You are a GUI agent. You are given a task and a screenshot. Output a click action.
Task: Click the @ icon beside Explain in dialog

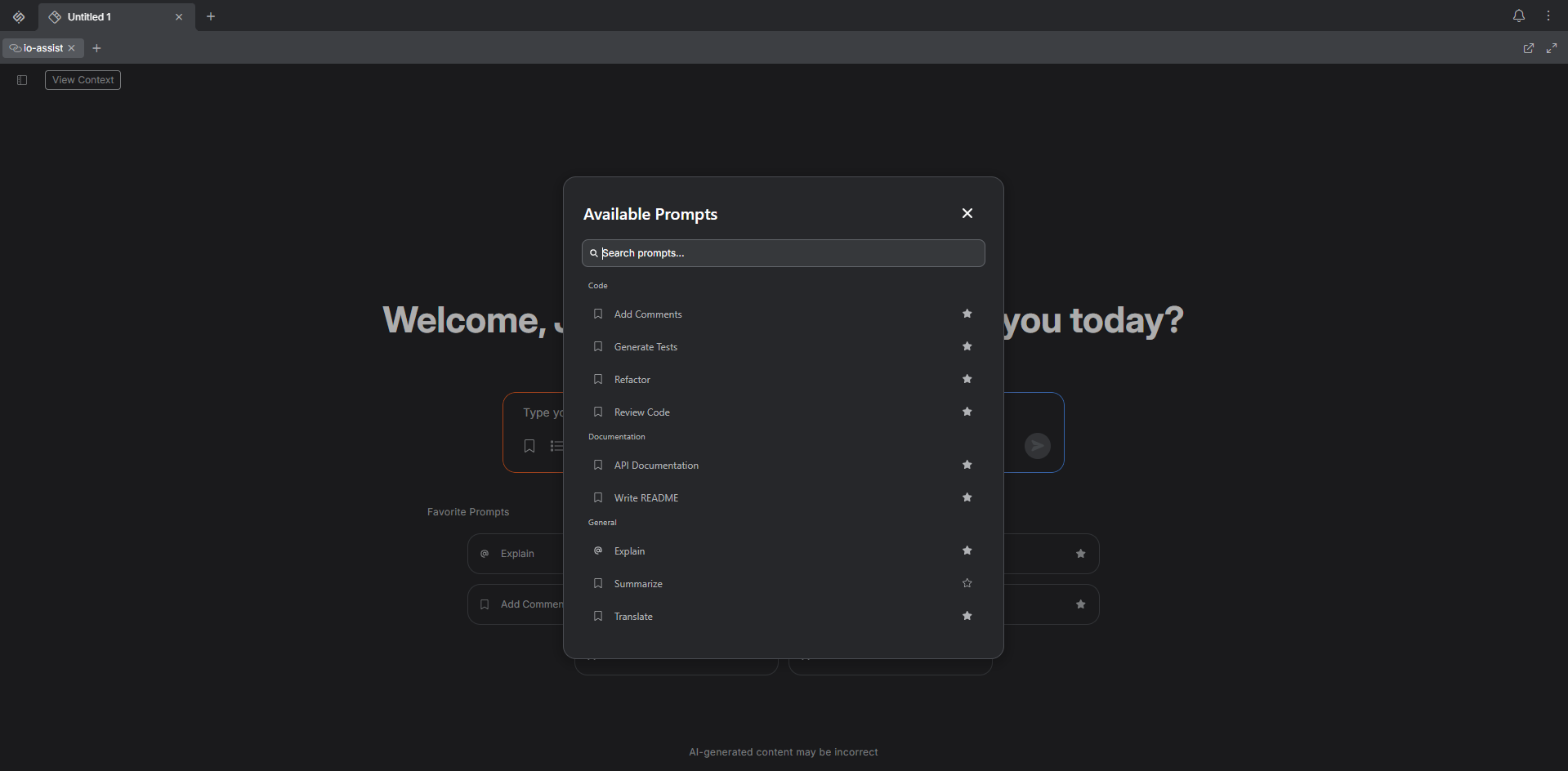pyautogui.click(x=598, y=550)
